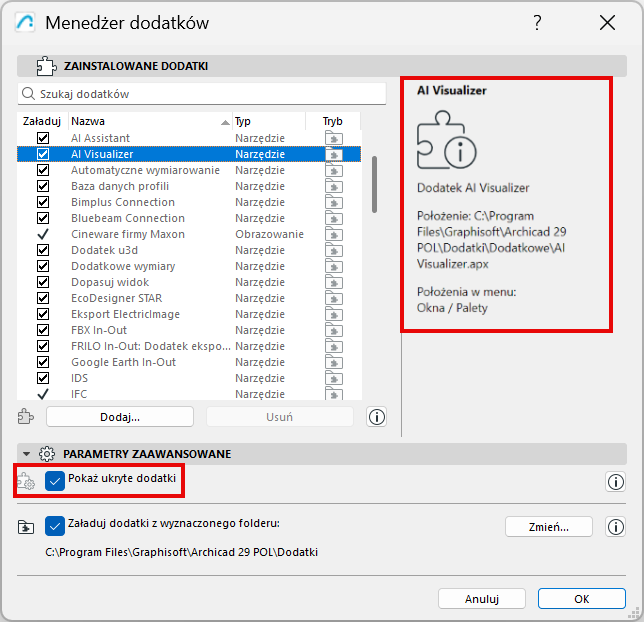Click info icon next to Zmień button
Image resolution: width=644 pixels, height=622 pixels.
pyautogui.click(x=616, y=527)
